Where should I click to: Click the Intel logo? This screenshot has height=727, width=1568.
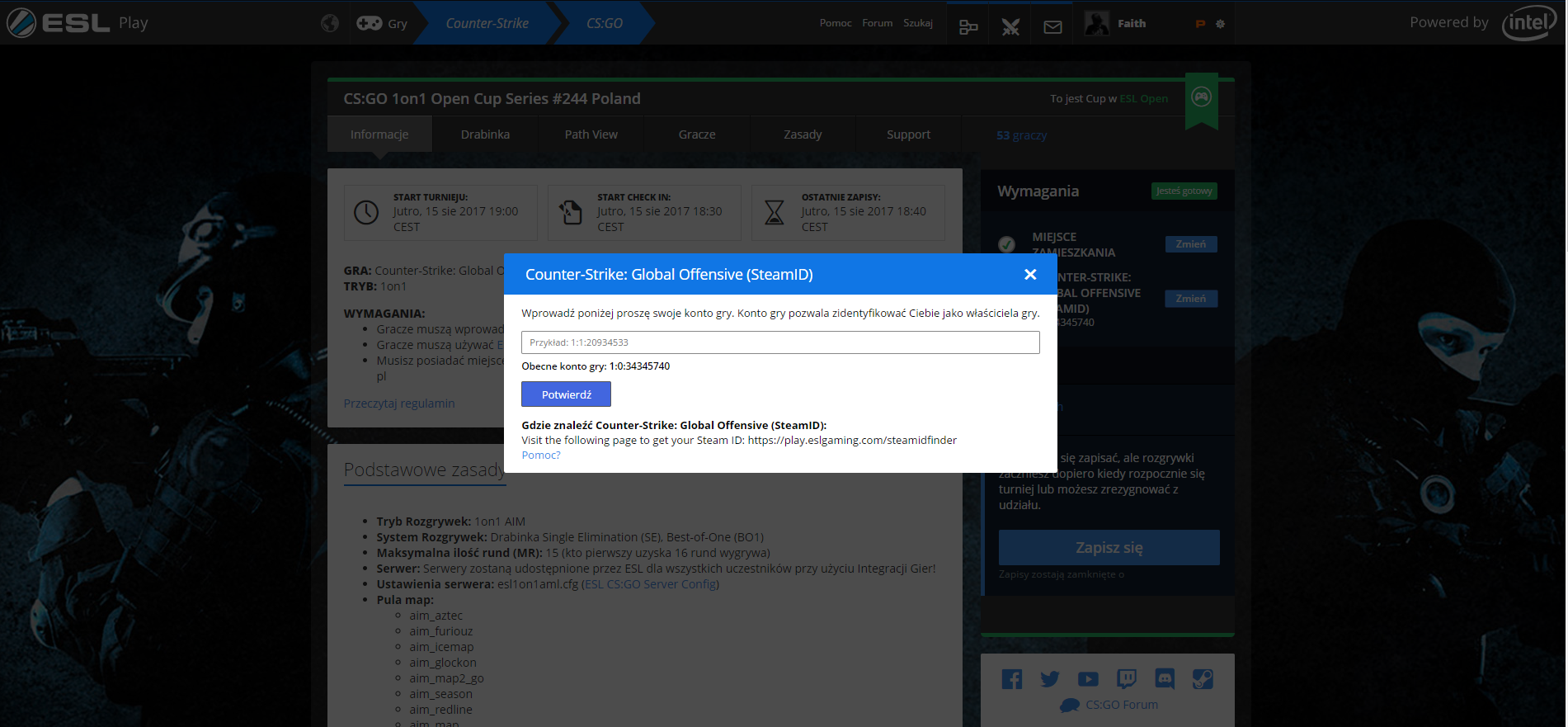pos(1528,22)
